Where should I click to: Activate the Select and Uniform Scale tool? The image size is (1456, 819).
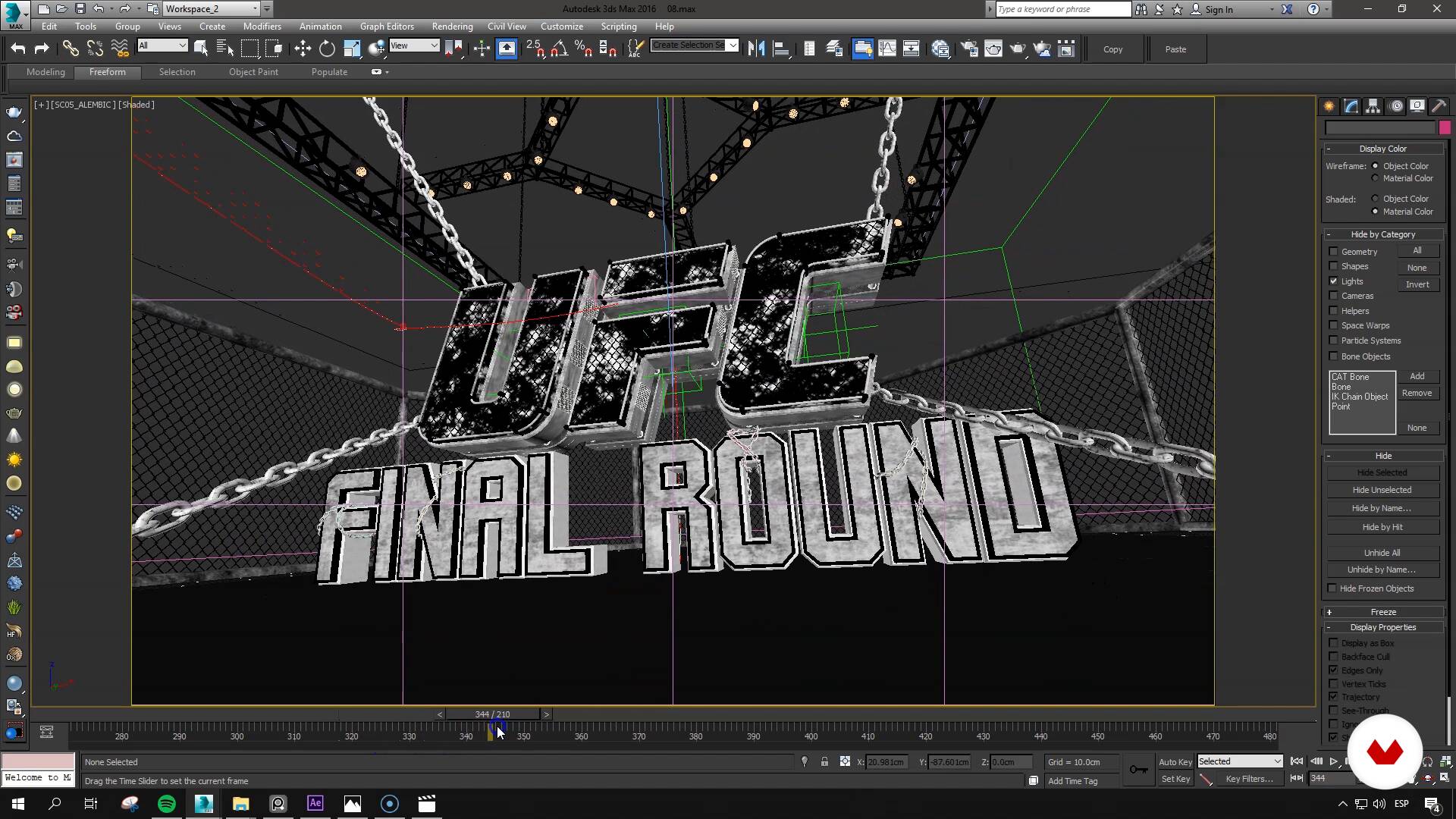(x=352, y=49)
